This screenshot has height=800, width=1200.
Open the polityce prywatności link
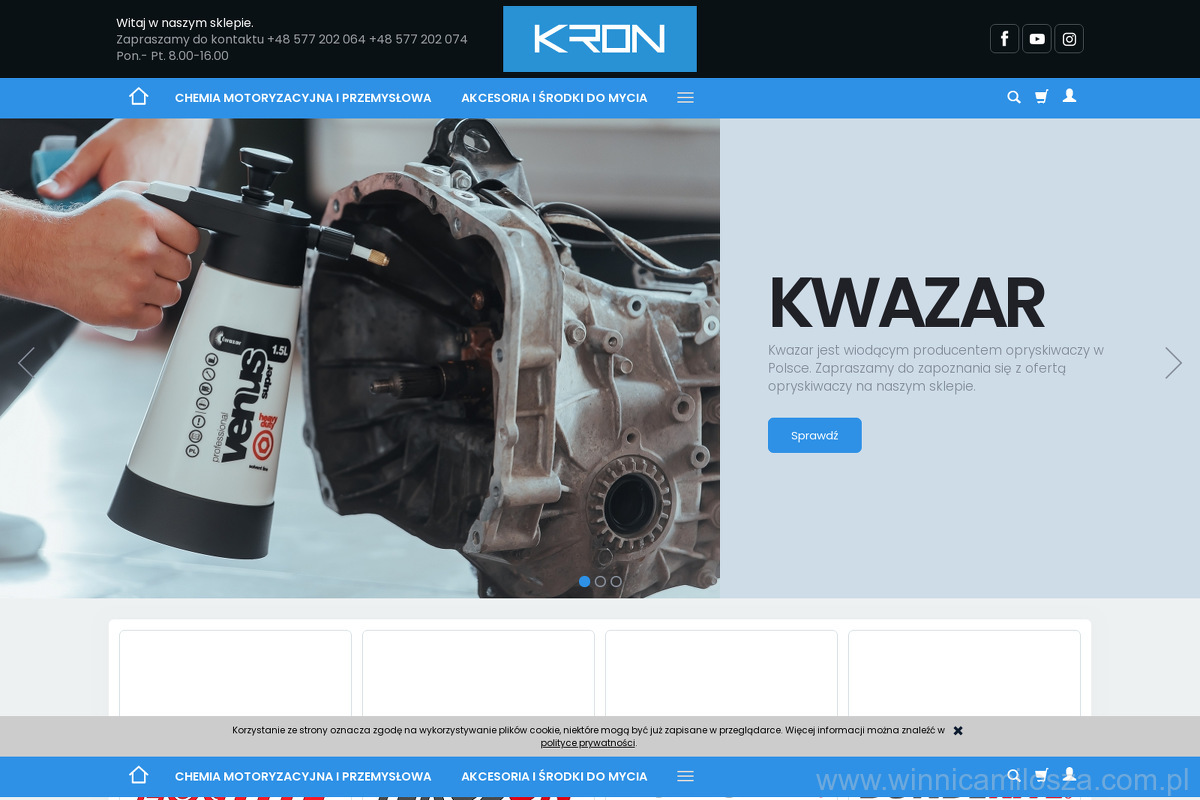click(x=588, y=743)
